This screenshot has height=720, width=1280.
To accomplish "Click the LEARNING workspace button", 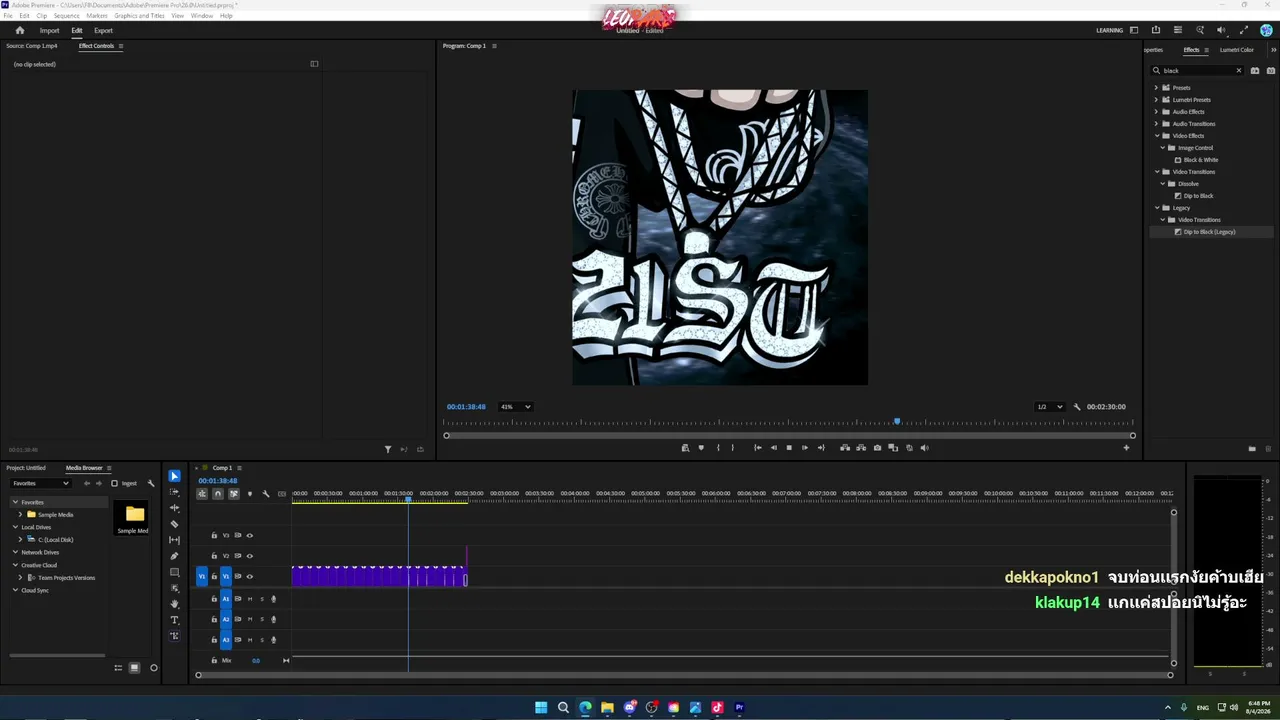I will (x=1110, y=30).
